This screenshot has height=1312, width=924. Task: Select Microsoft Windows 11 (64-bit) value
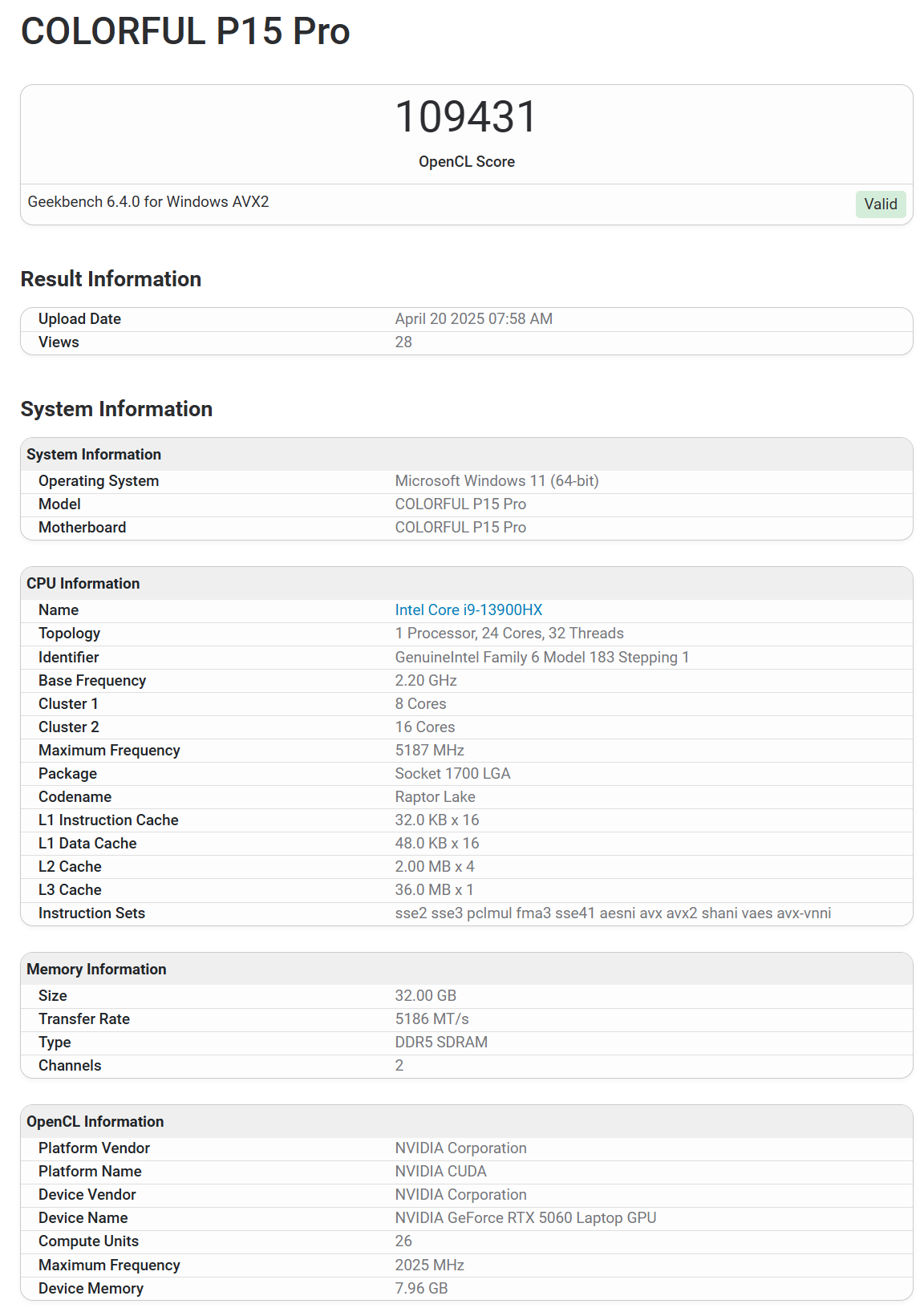coord(496,481)
